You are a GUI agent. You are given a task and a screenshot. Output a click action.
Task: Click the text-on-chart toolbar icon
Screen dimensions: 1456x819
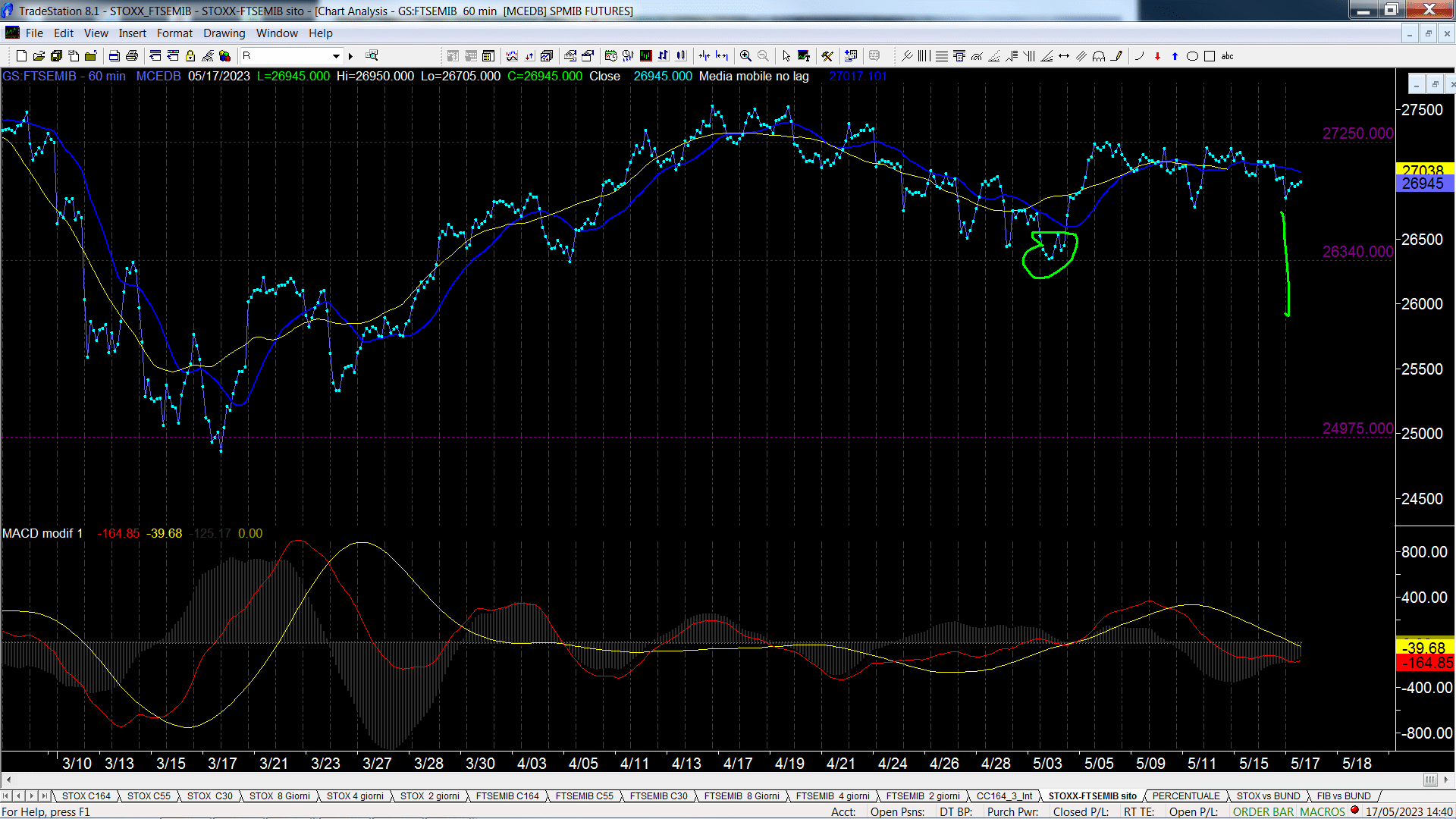pos(804,55)
